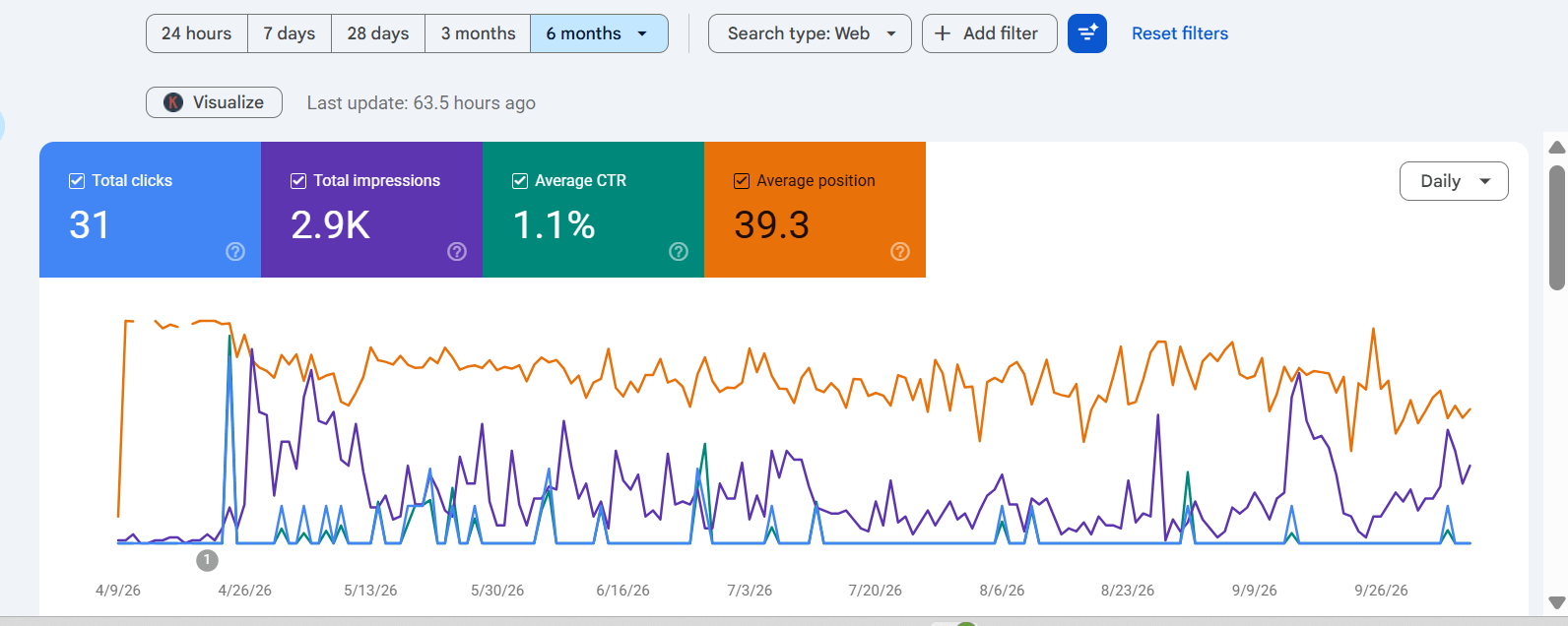Click the scrollbar down arrow

click(1557, 602)
